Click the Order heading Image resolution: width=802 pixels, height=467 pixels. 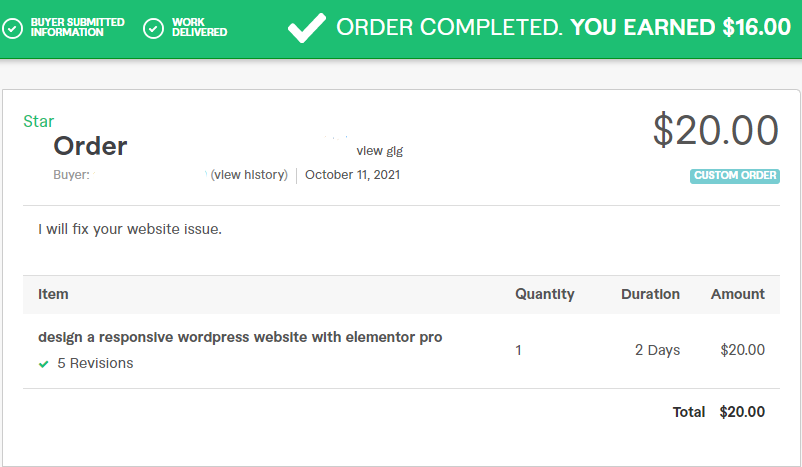(x=90, y=147)
